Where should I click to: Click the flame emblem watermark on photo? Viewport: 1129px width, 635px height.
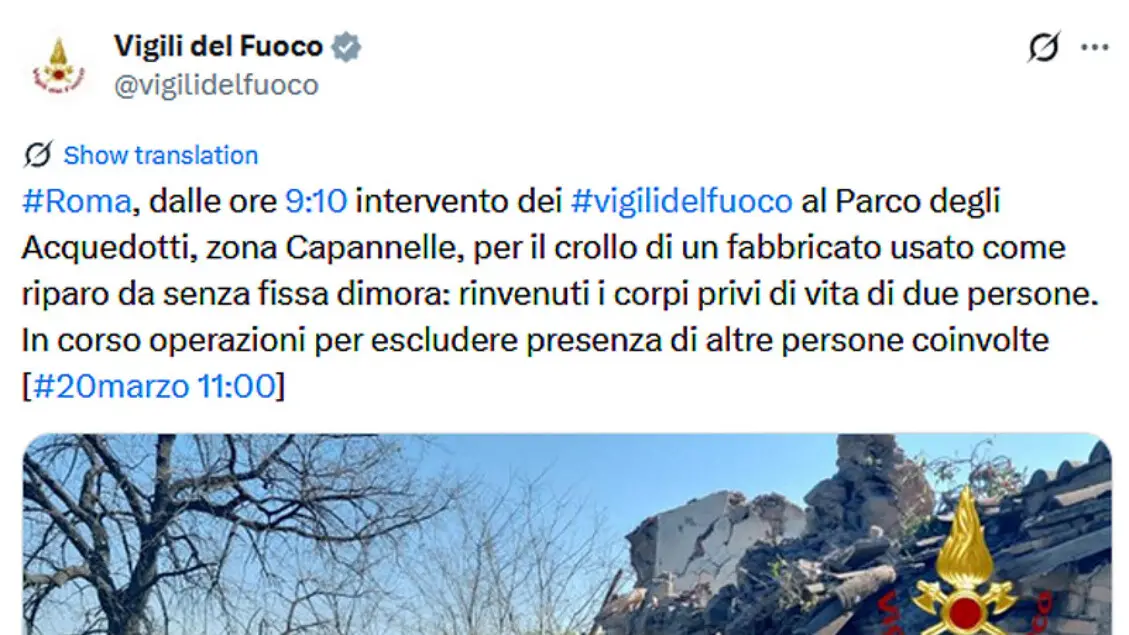[x=965, y=564]
